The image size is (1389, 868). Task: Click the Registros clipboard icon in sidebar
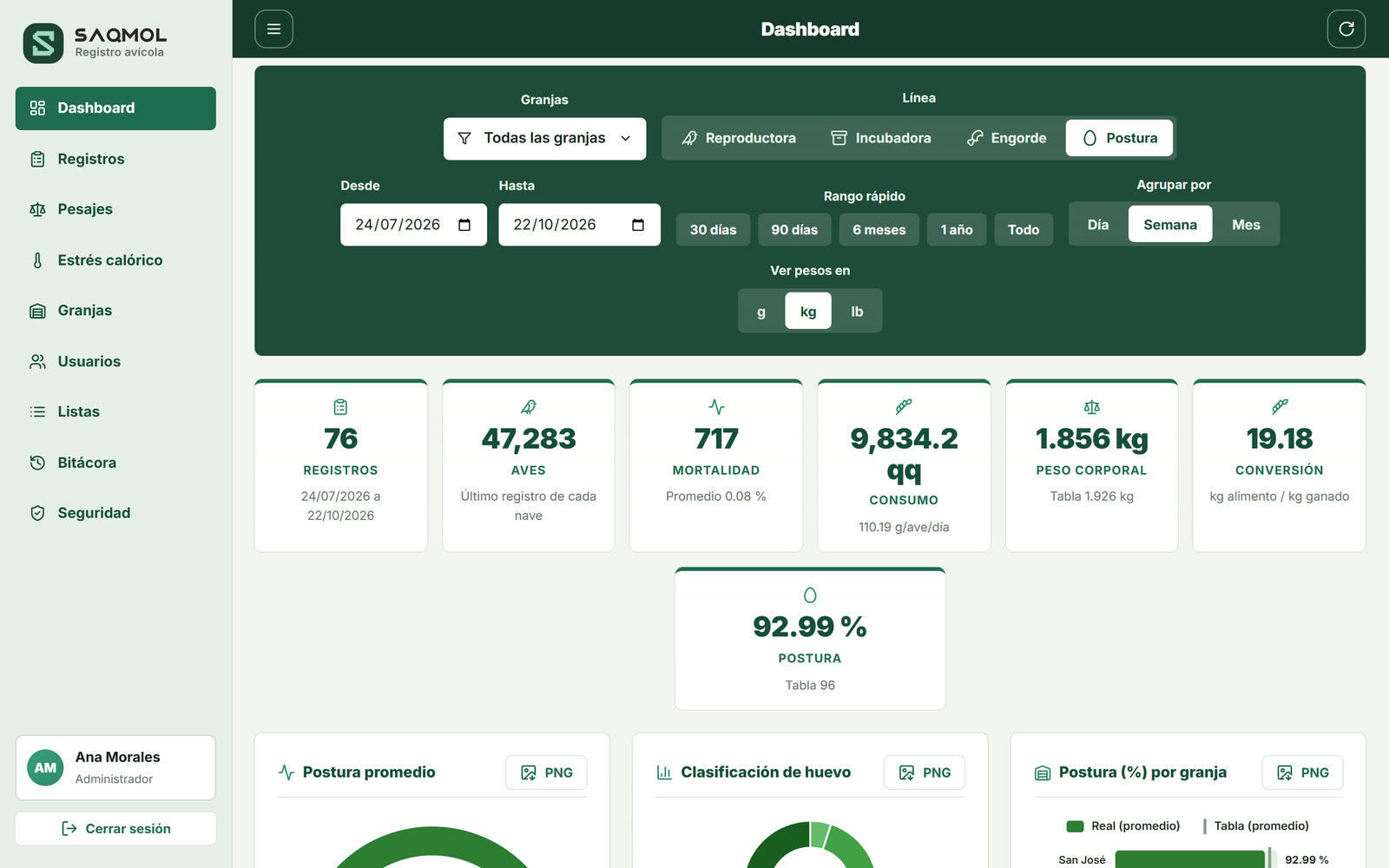point(37,159)
